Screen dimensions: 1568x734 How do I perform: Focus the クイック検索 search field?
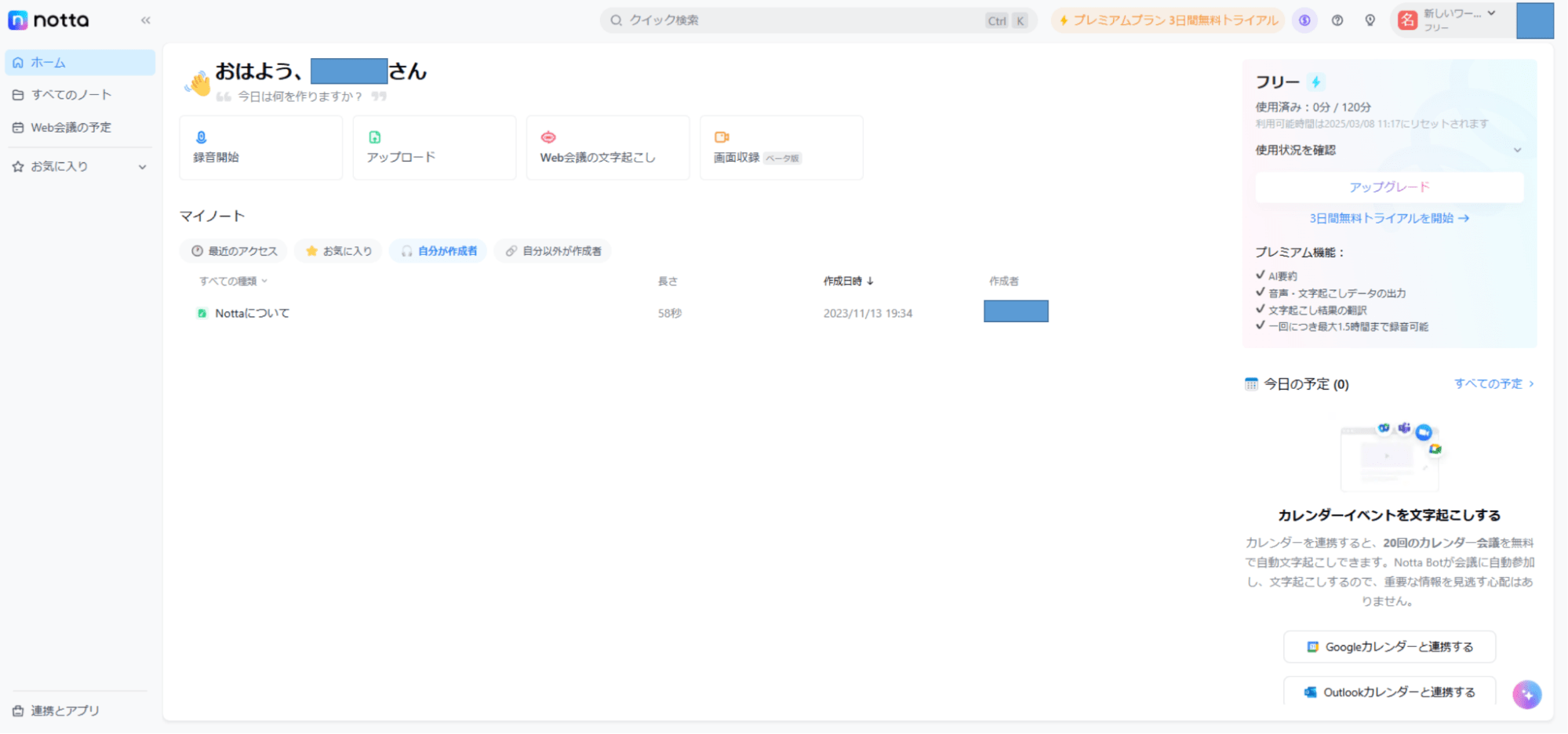(x=818, y=20)
